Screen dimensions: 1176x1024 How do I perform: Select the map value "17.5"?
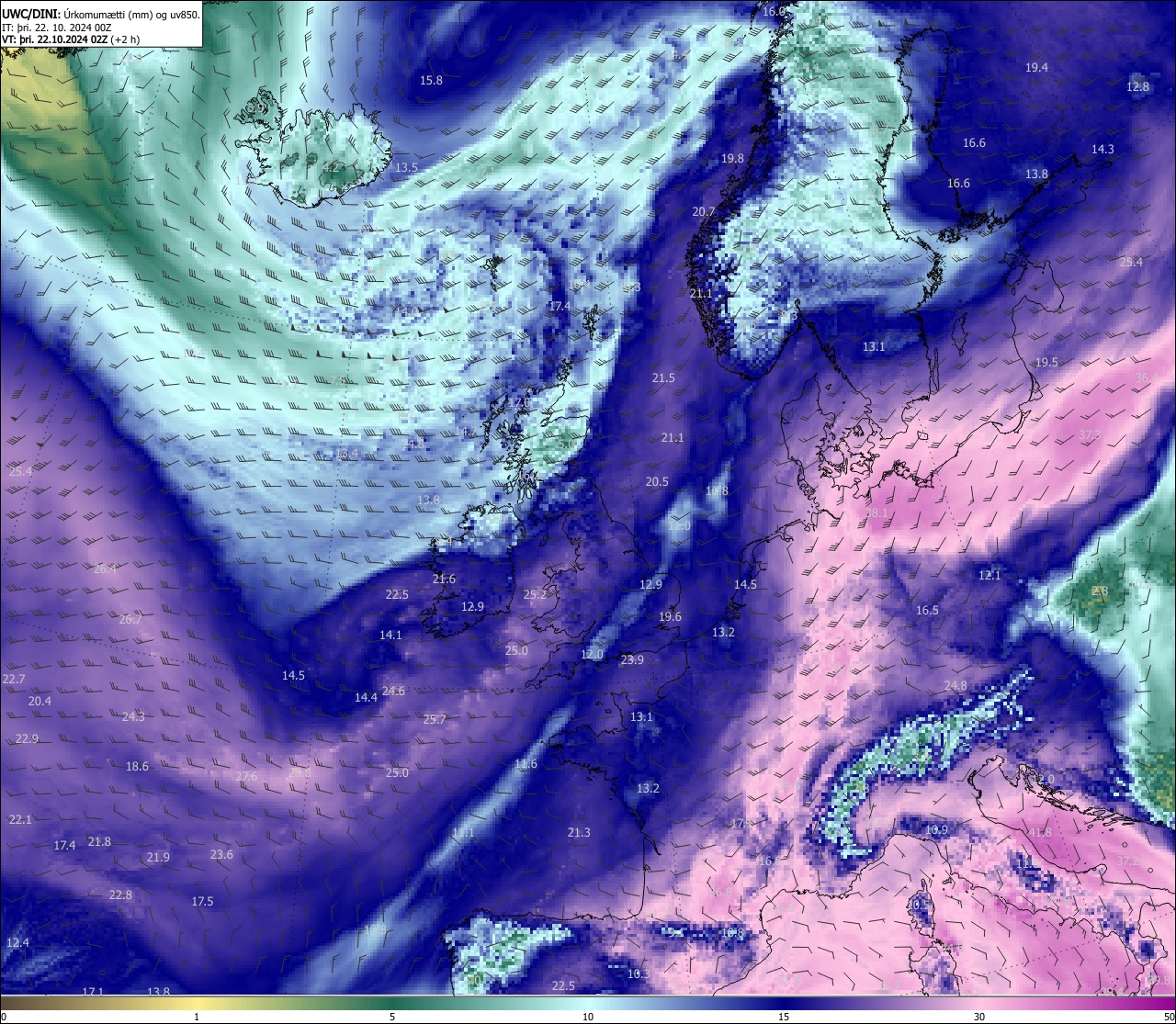pos(202,901)
